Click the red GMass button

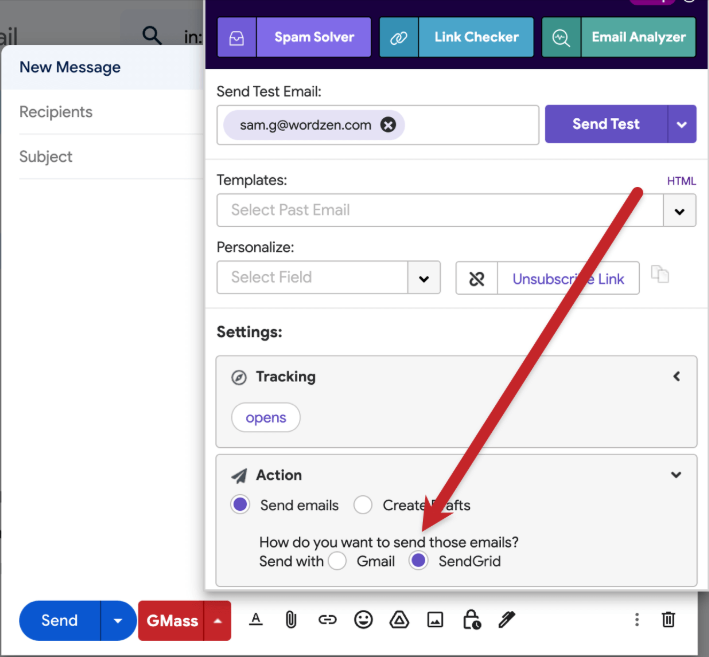click(171, 621)
